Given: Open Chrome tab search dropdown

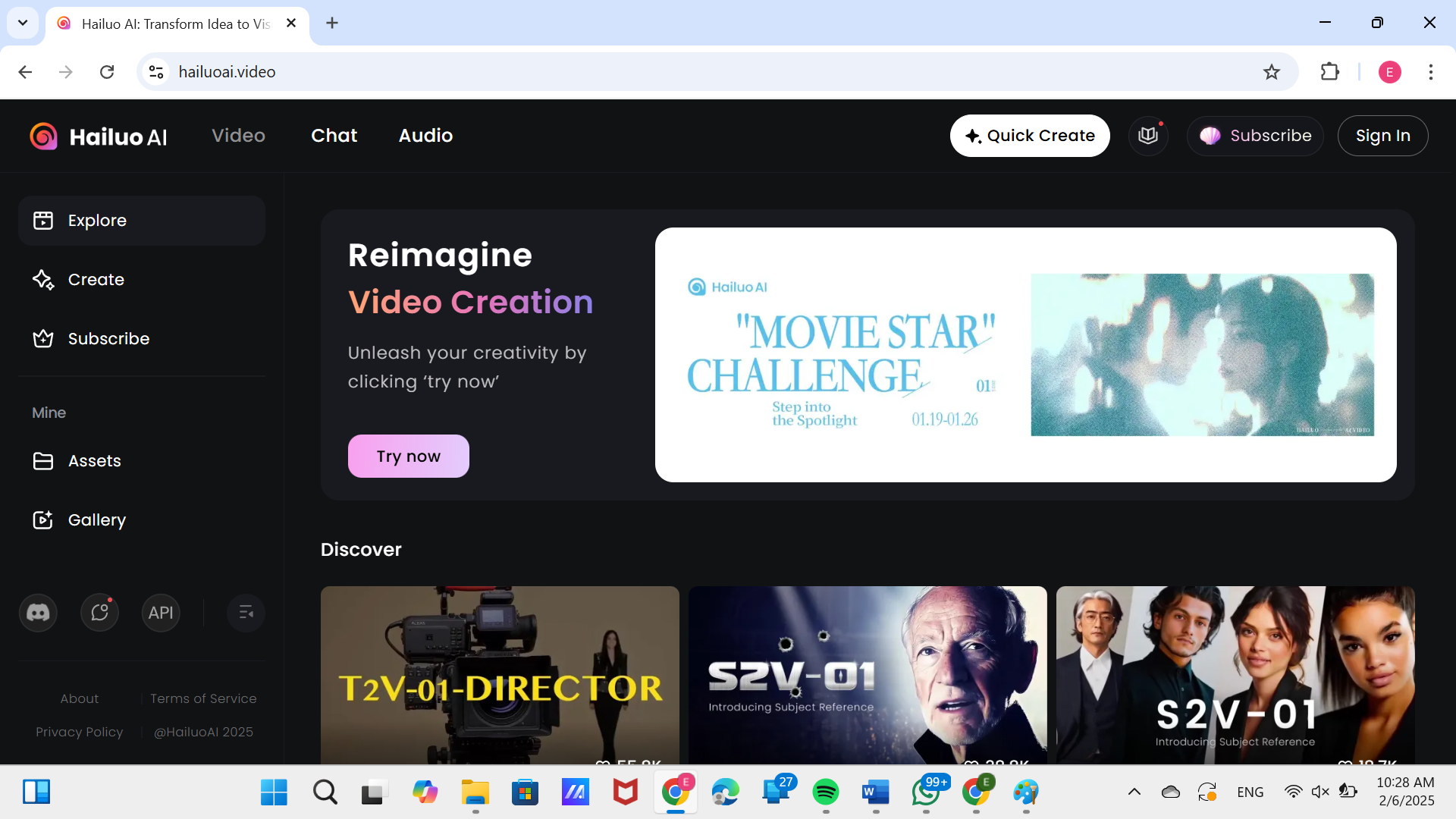Looking at the screenshot, I should click(23, 23).
